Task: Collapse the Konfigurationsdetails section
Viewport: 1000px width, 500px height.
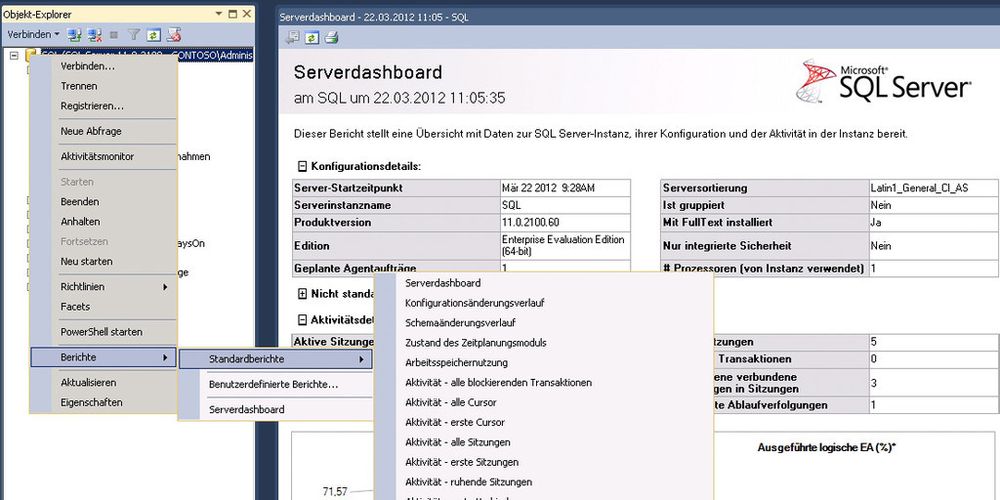Action: pyautogui.click(x=302, y=166)
